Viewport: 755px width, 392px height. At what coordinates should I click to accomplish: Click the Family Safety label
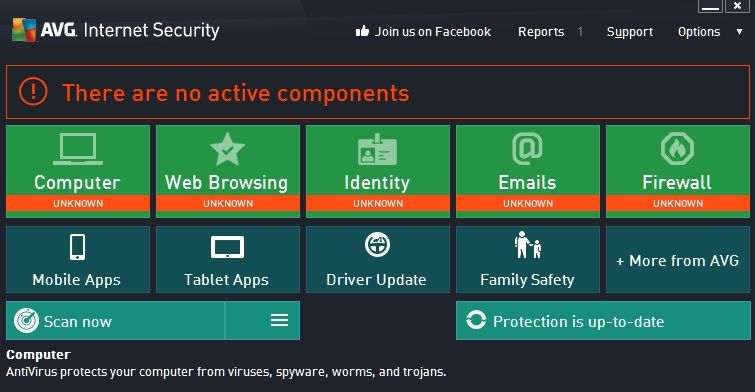[527, 280]
